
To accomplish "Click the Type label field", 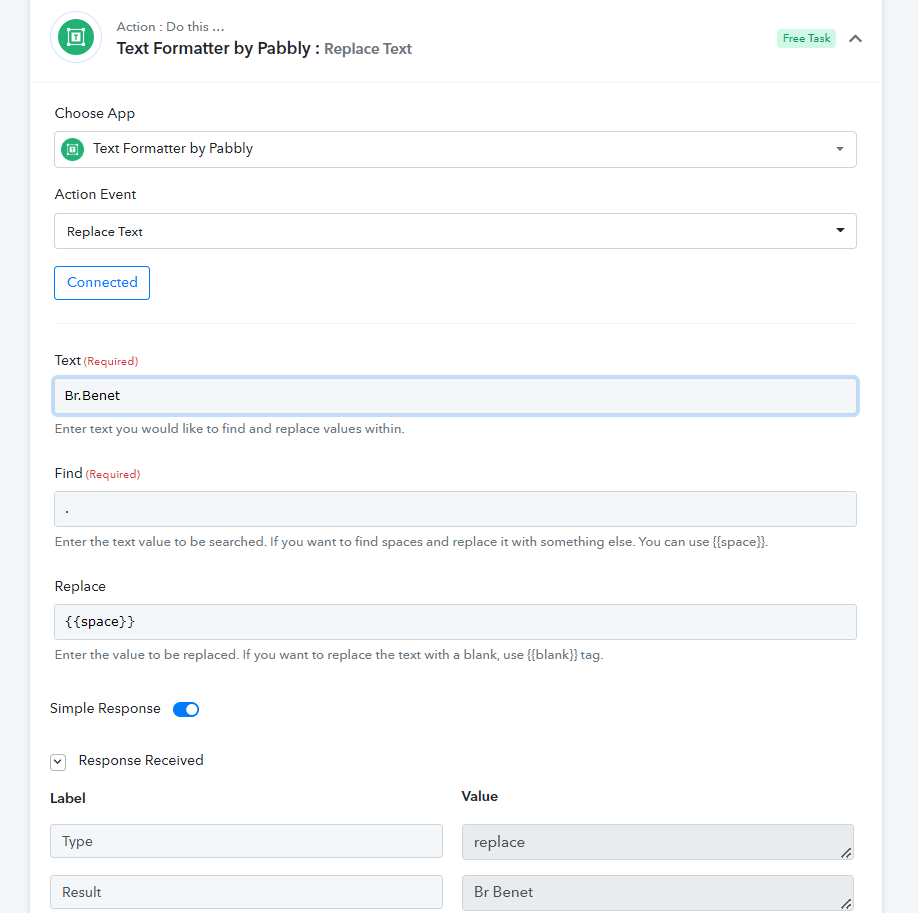I will (246, 841).
